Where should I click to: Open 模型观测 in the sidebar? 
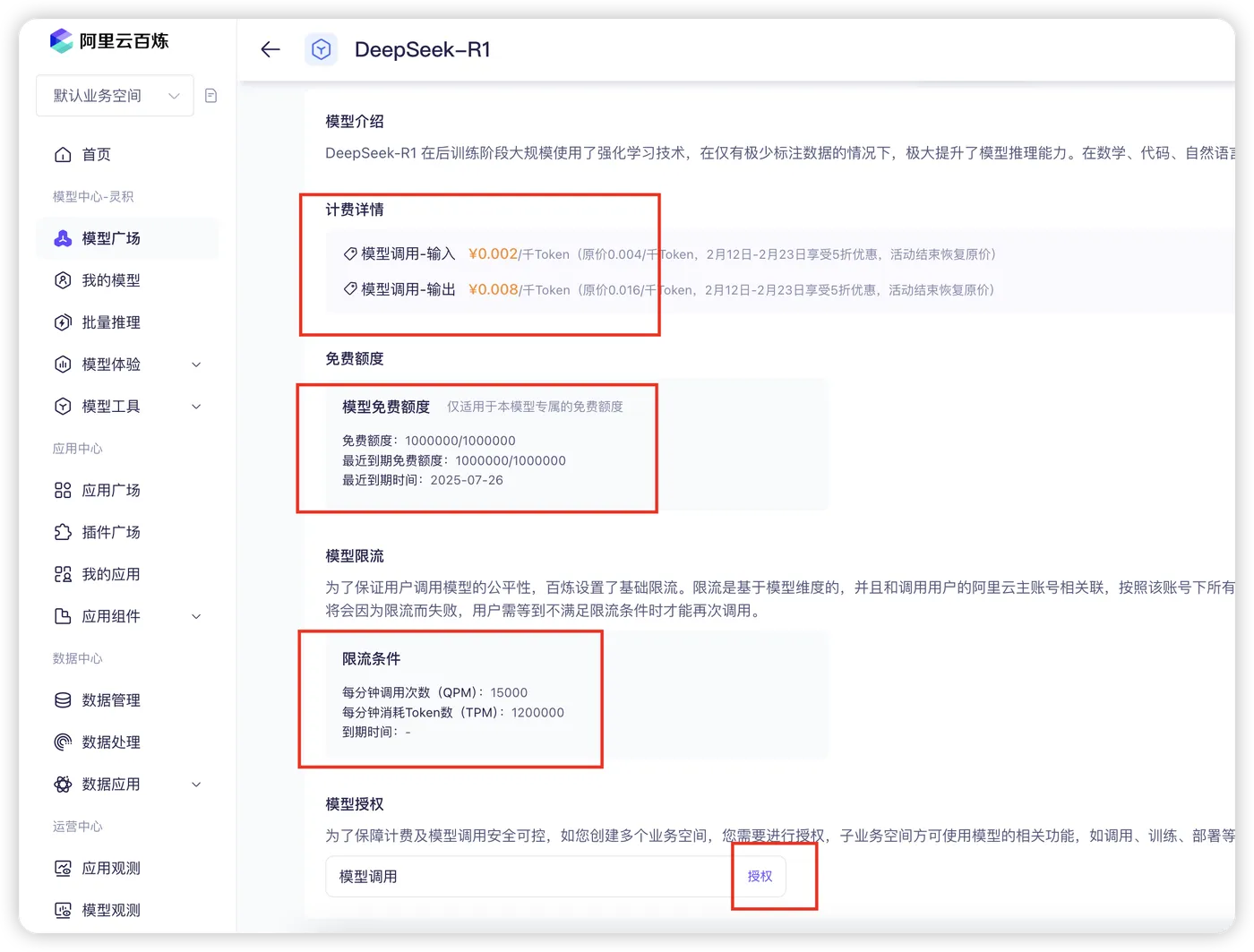click(x=127, y=910)
